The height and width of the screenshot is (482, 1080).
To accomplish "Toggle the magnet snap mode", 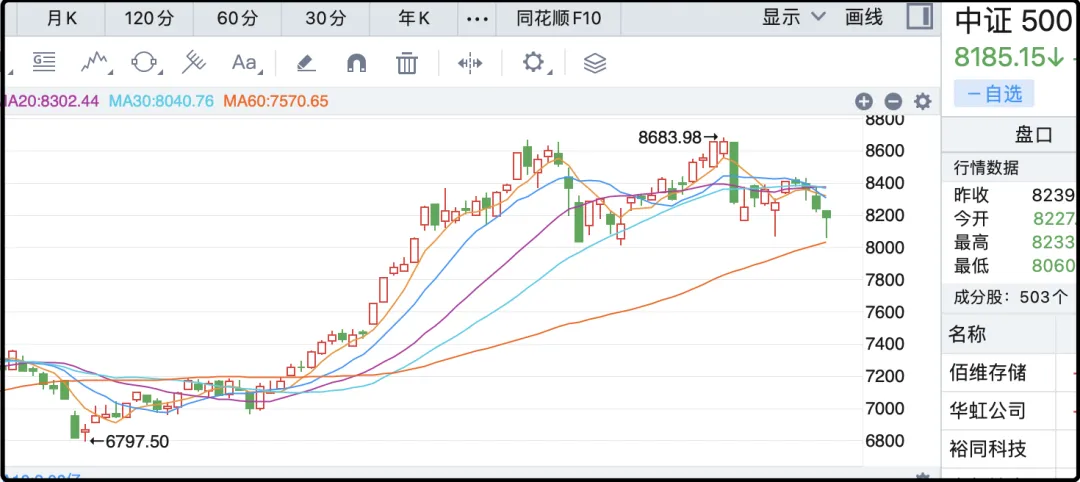I will point(356,63).
